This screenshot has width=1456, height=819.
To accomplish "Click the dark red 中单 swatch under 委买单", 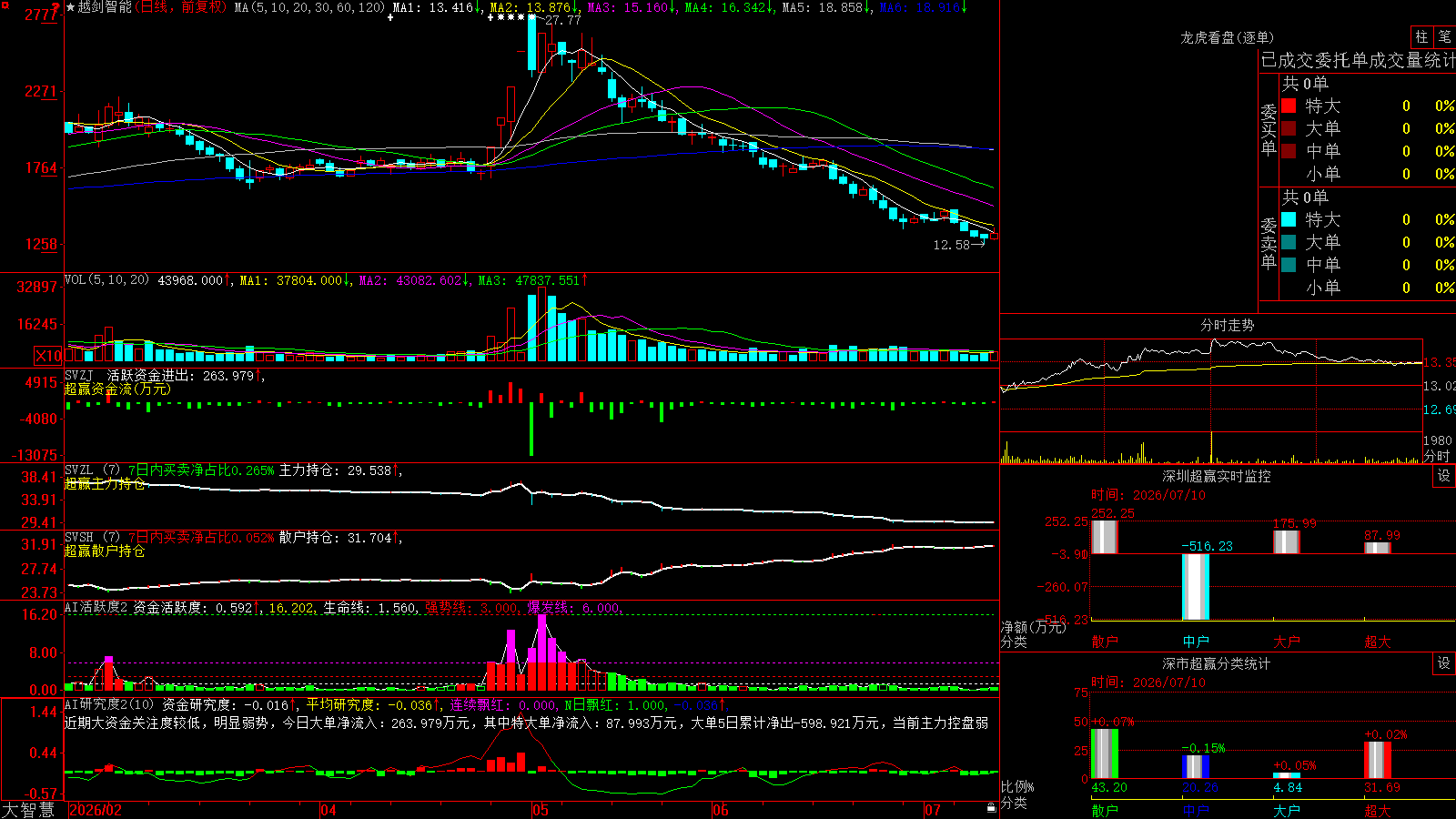I will click(x=1289, y=151).
